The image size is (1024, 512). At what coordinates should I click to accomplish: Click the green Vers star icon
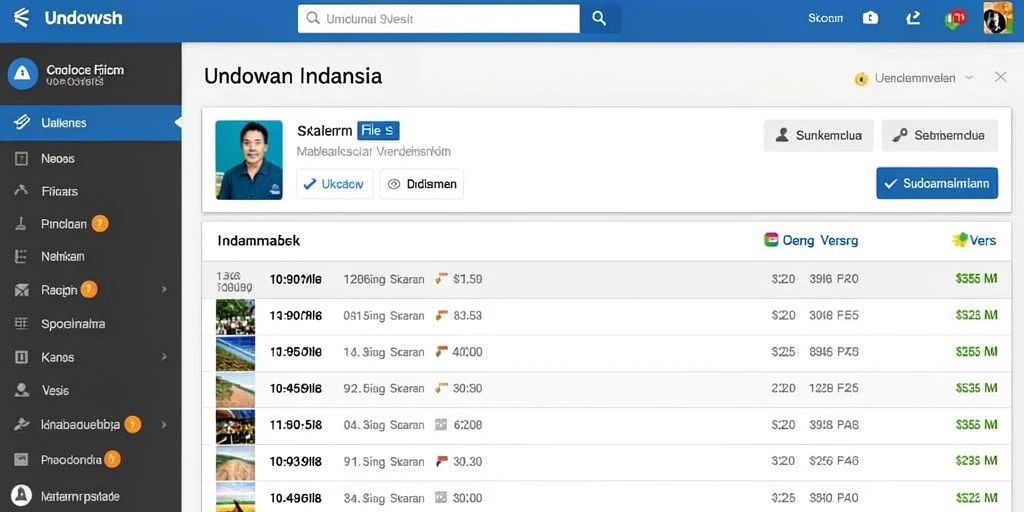959,240
